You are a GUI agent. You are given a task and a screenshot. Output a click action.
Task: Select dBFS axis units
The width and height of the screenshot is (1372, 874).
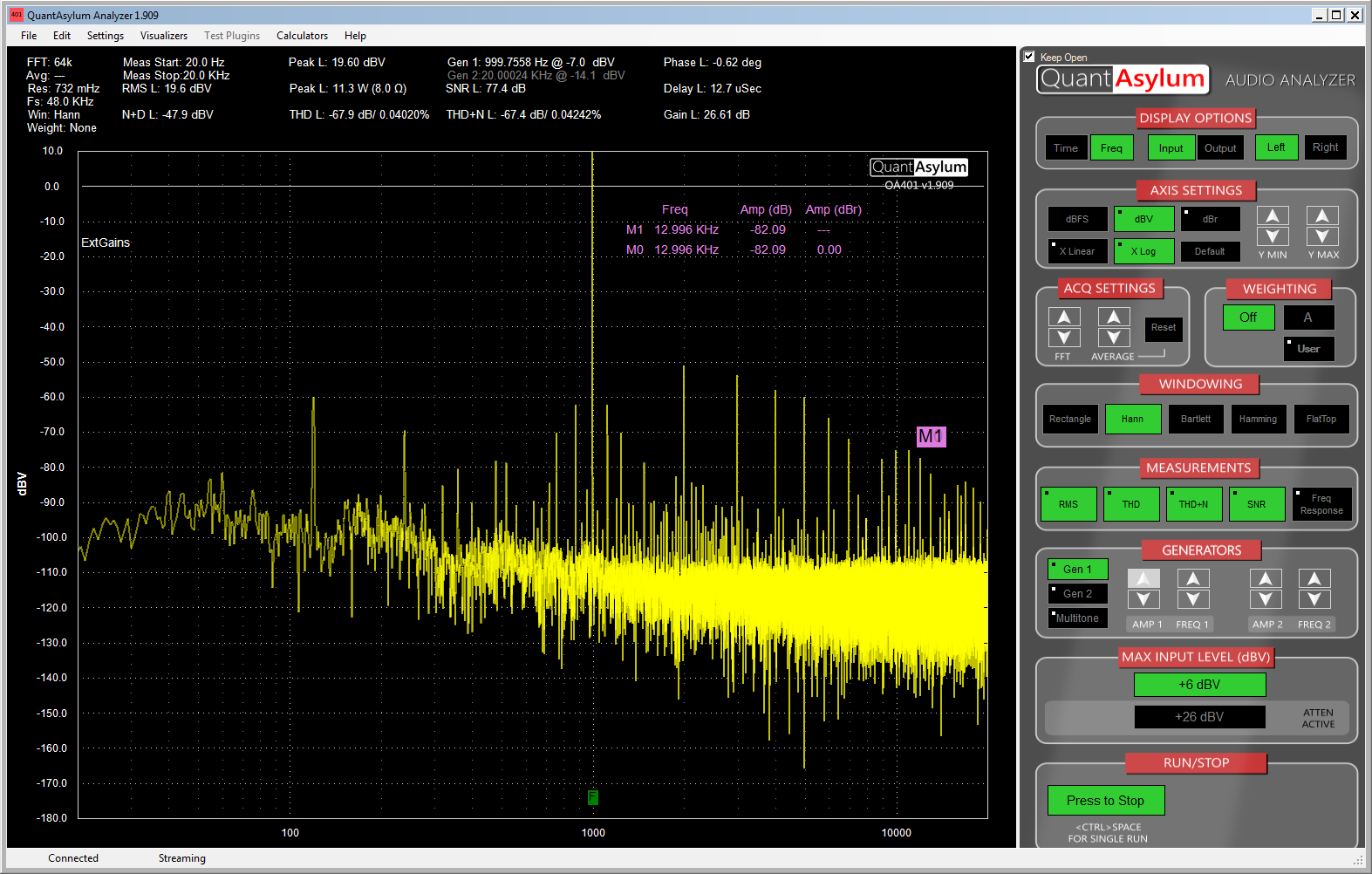(1078, 219)
